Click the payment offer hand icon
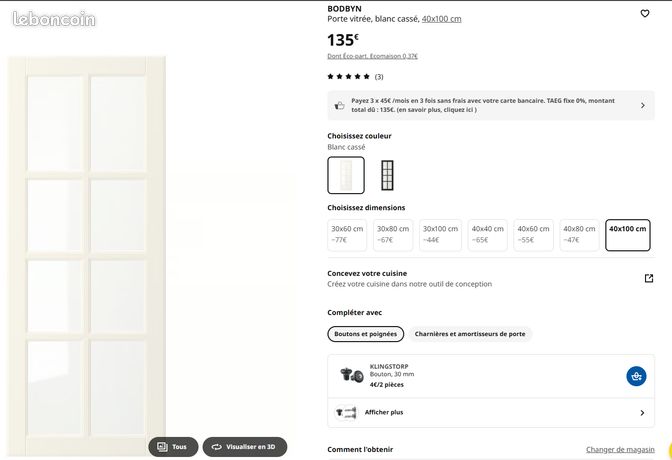672x460 pixels. point(339,105)
